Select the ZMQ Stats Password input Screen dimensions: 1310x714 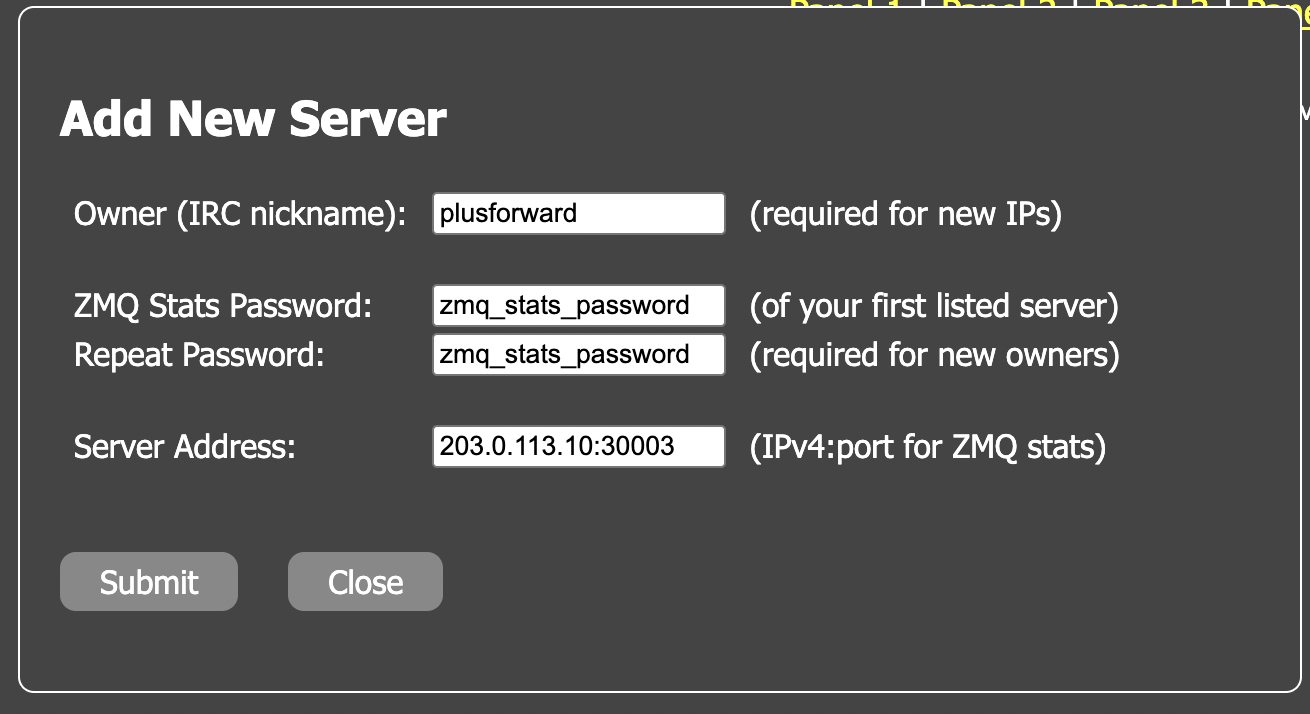click(x=579, y=305)
